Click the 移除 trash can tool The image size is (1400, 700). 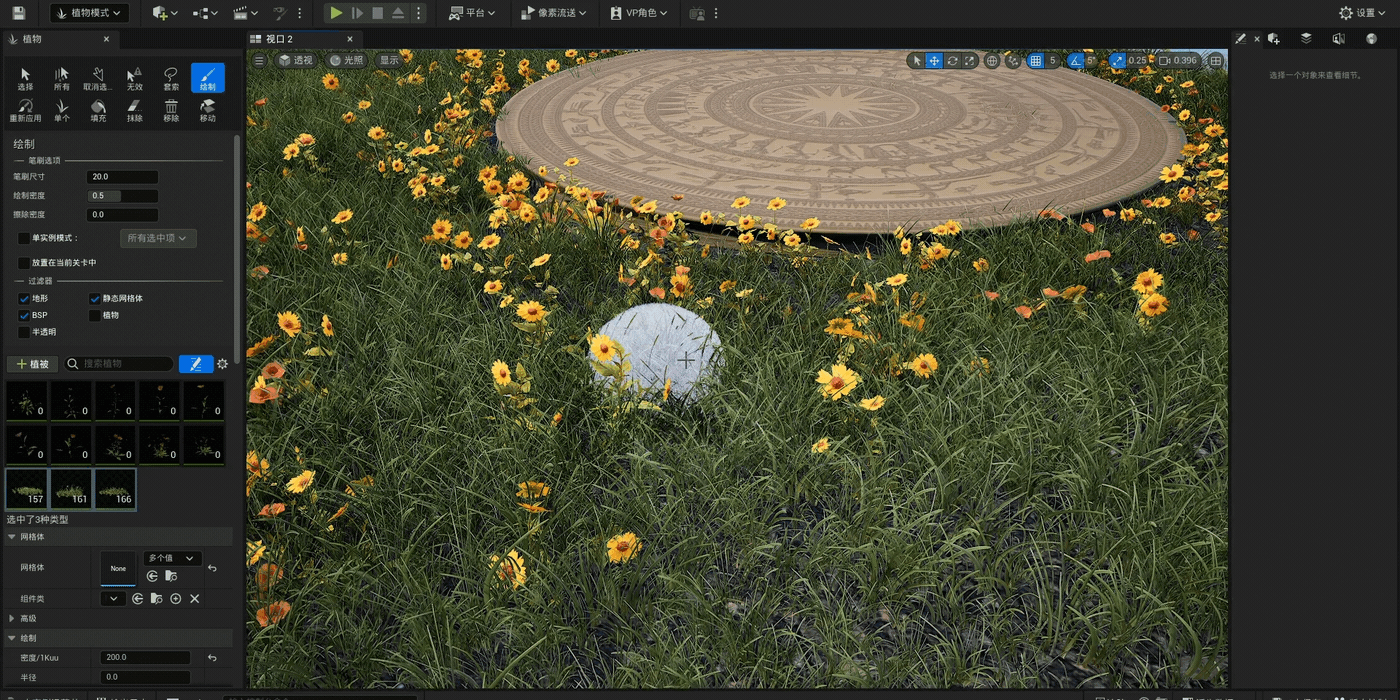click(171, 110)
